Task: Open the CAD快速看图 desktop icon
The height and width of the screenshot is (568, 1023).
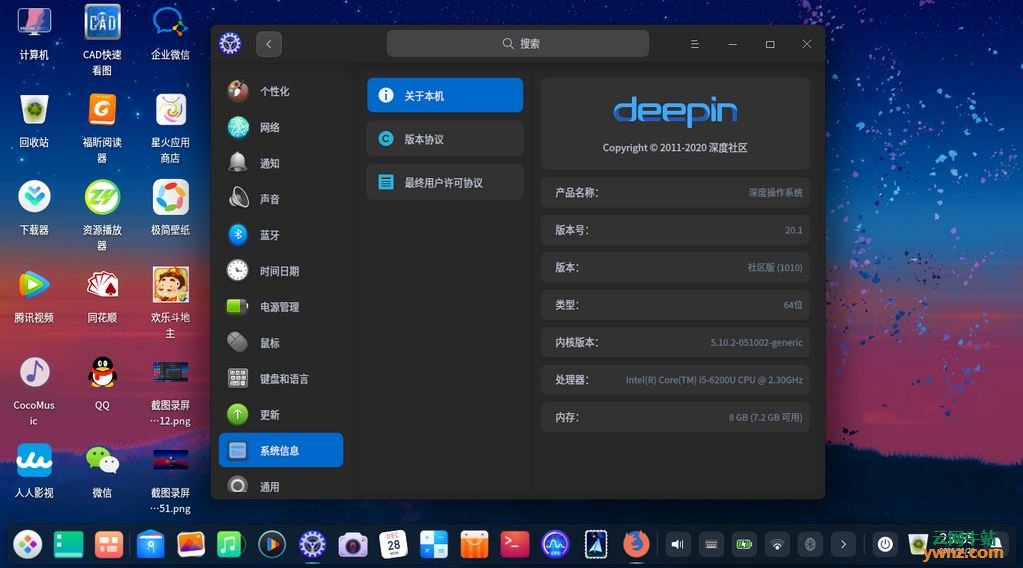Action: click(102, 40)
